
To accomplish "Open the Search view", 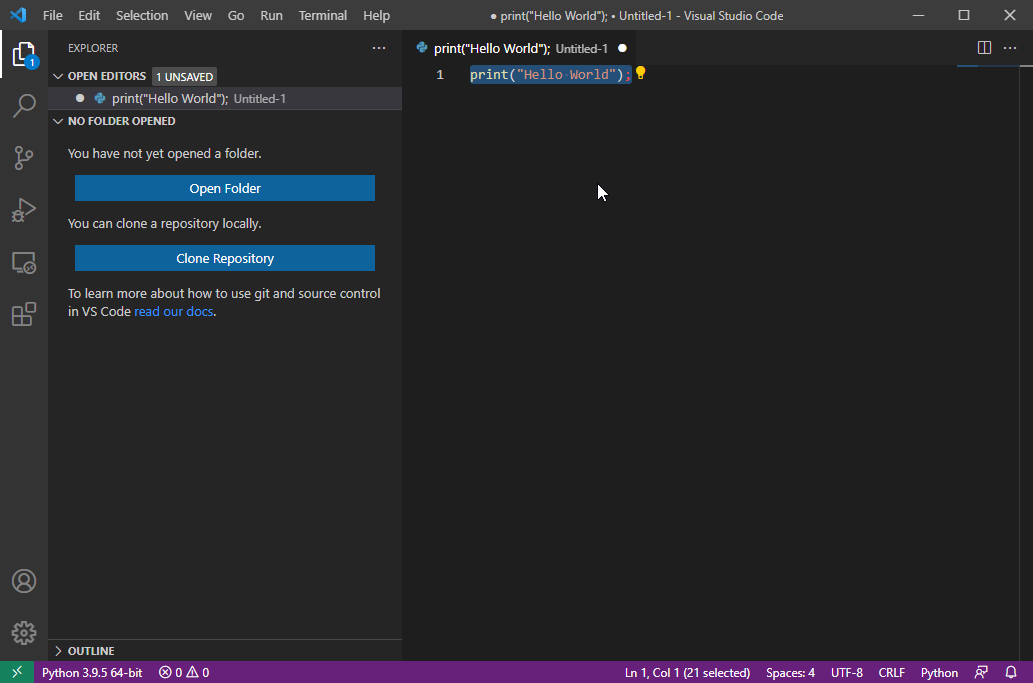I will point(24,105).
